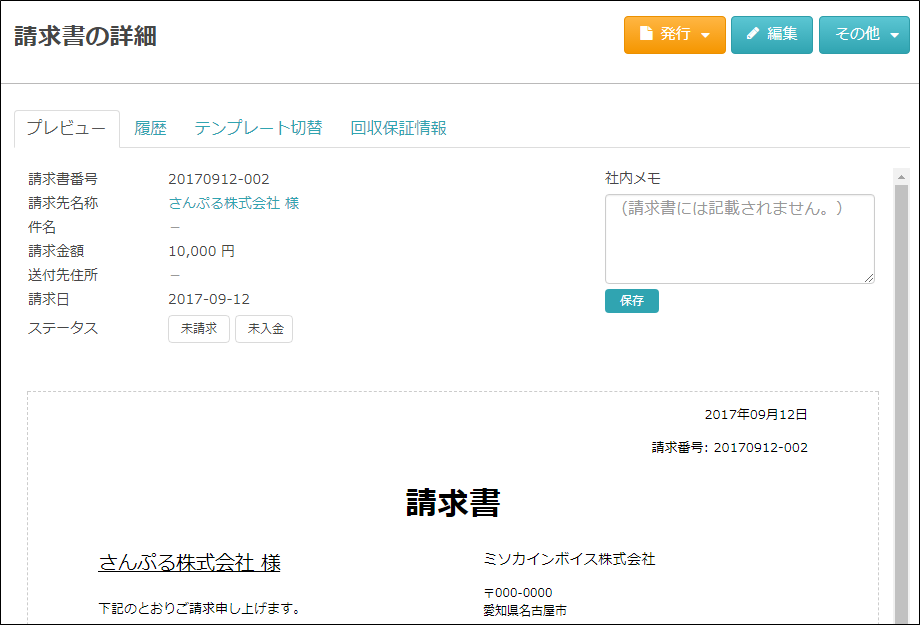This screenshot has height=625, width=920.
Task: Click the memo textarea resize handle
Action: 869,278
